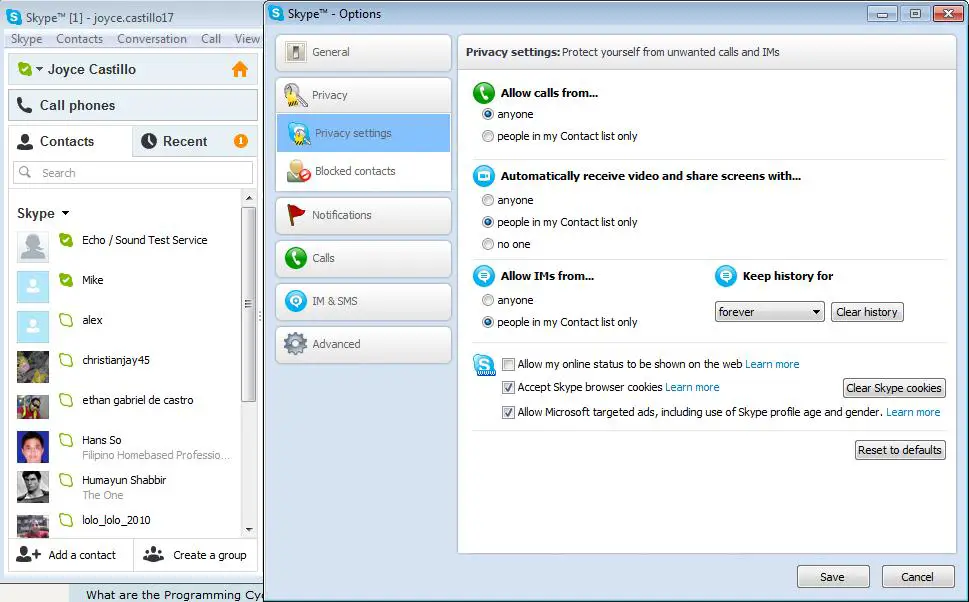The width and height of the screenshot is (969, 602).
Task: Switch to the Recent tab
Action: pos(194,141)
